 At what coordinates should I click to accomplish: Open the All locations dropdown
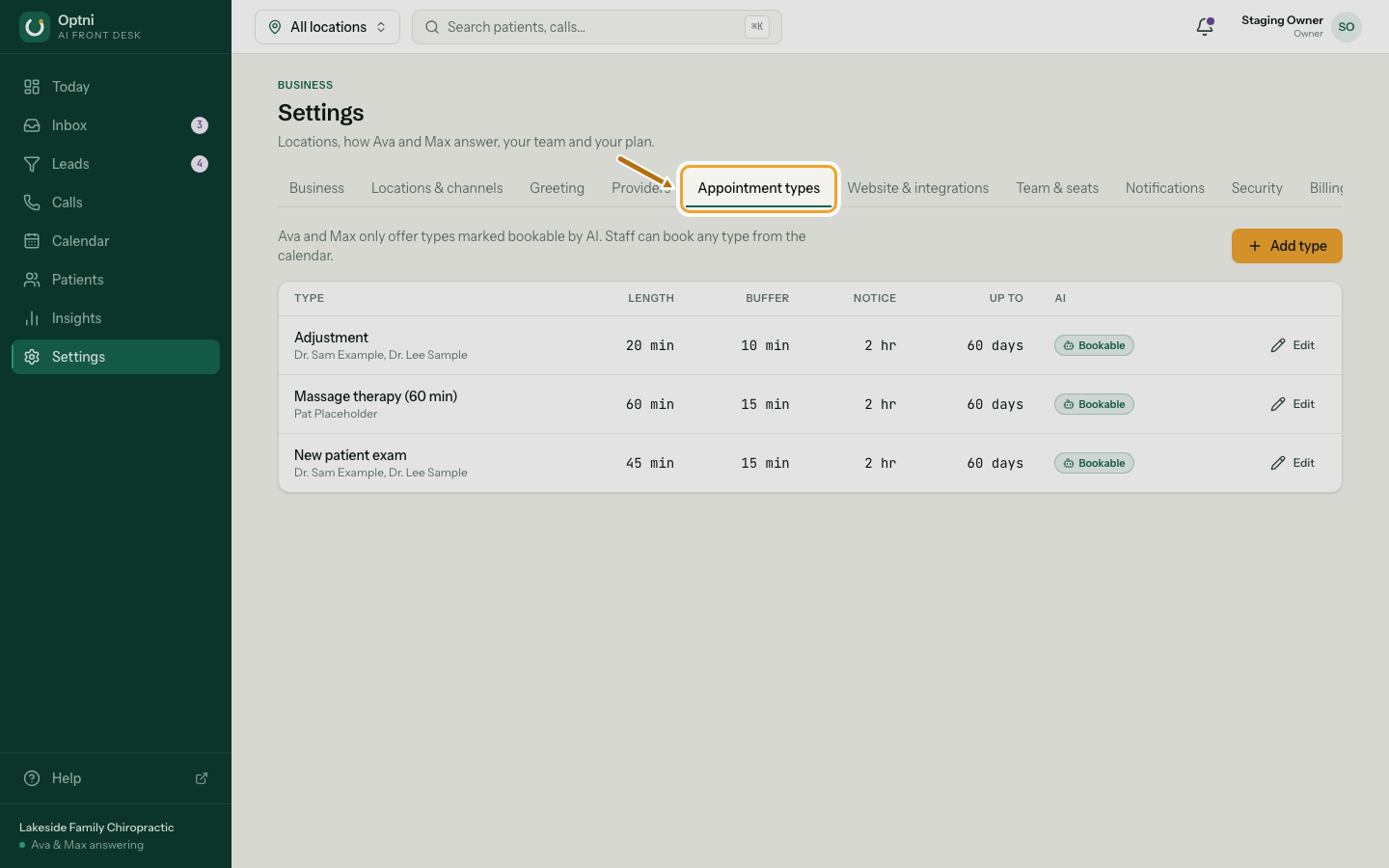click(327, 27)
